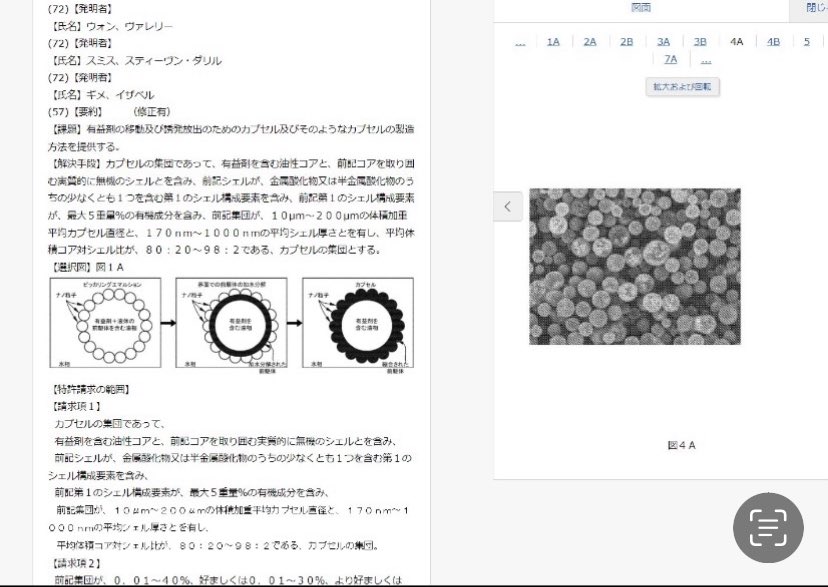Open figure page 7A
Screen dimensions: 828x587
pos(670,58)
